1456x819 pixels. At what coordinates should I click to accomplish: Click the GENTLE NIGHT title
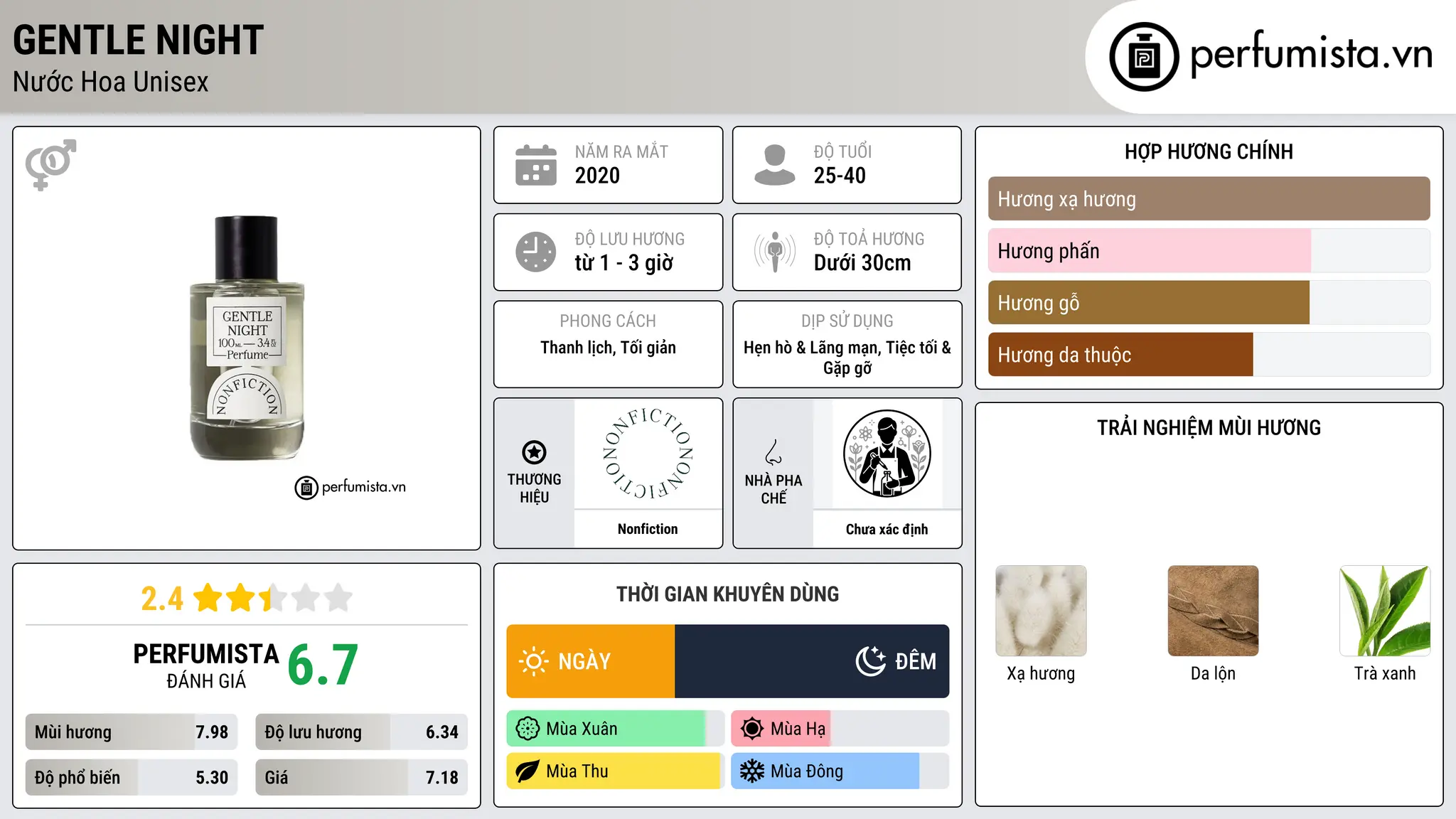pyautogui.click(x=138, y=40)
